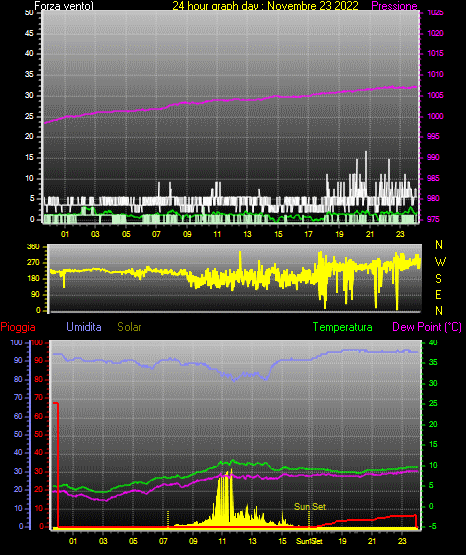The image size is (466, 555).
Task: Click the N label atop direction scale
Action: click(x=439, y=245)
